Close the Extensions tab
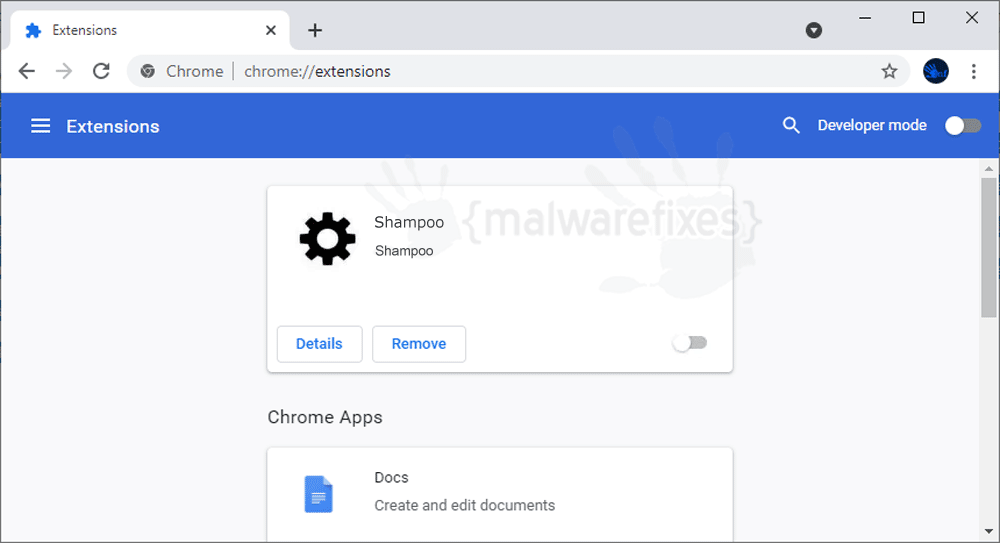Viewport: 1000px width, 543px height. point(270,30)
